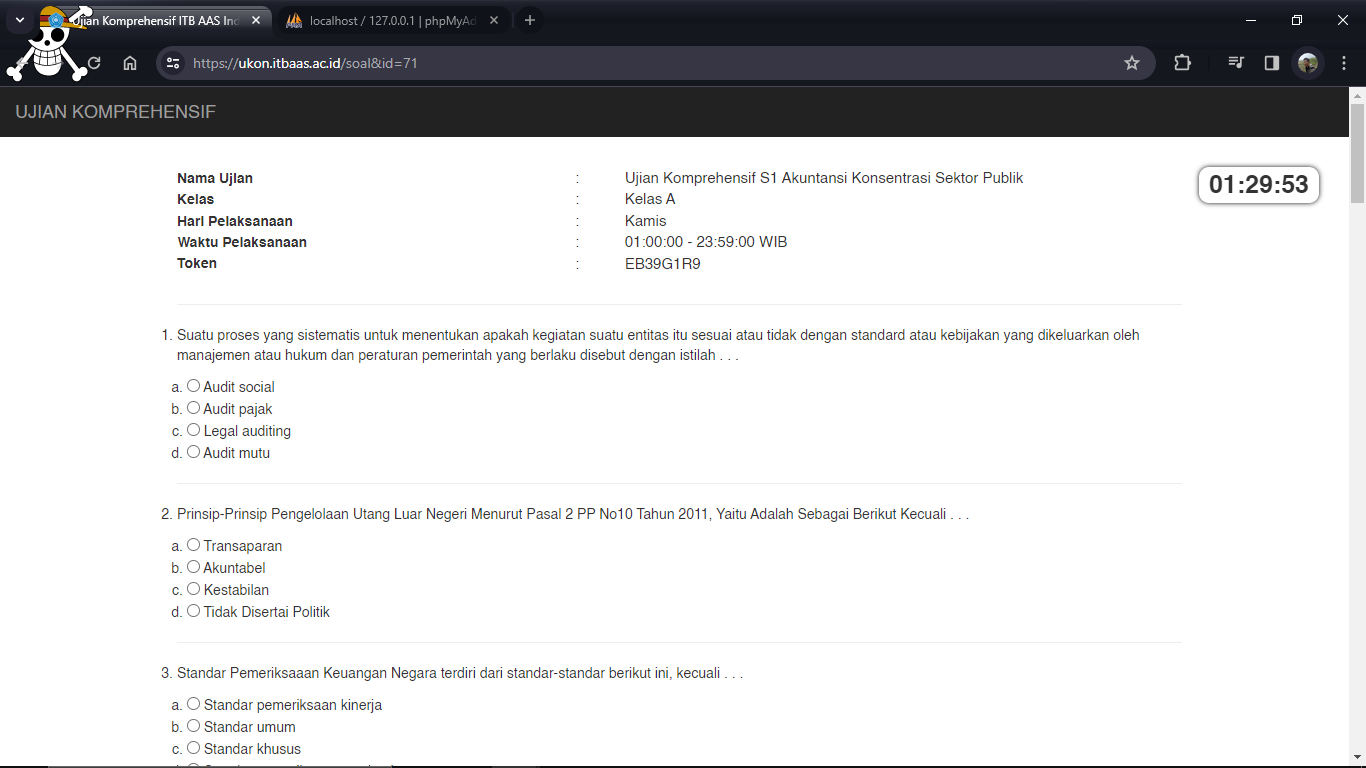Select answer Transaparan

(x=194, y=545)
